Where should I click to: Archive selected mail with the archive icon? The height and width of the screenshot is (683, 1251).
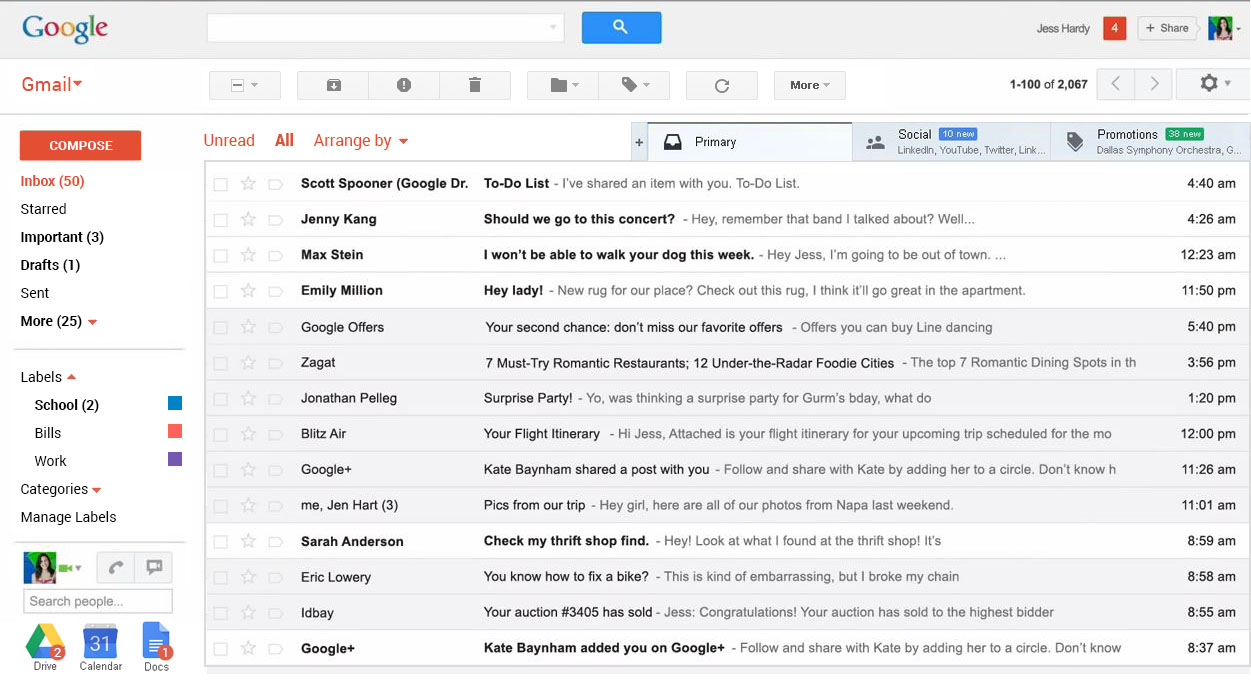click(333, 85)
